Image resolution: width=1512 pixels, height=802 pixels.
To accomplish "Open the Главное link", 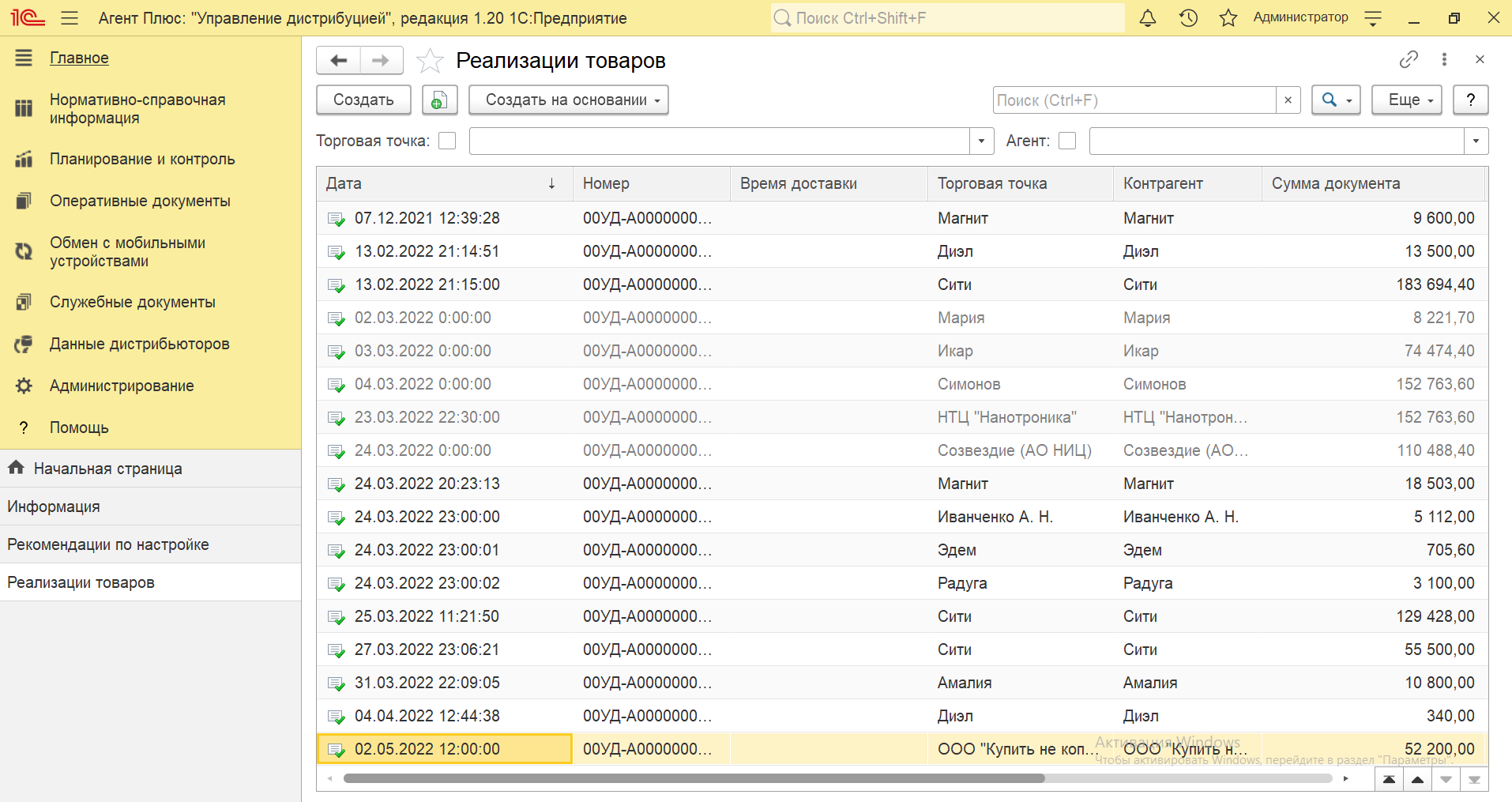I will coord(79,58).
